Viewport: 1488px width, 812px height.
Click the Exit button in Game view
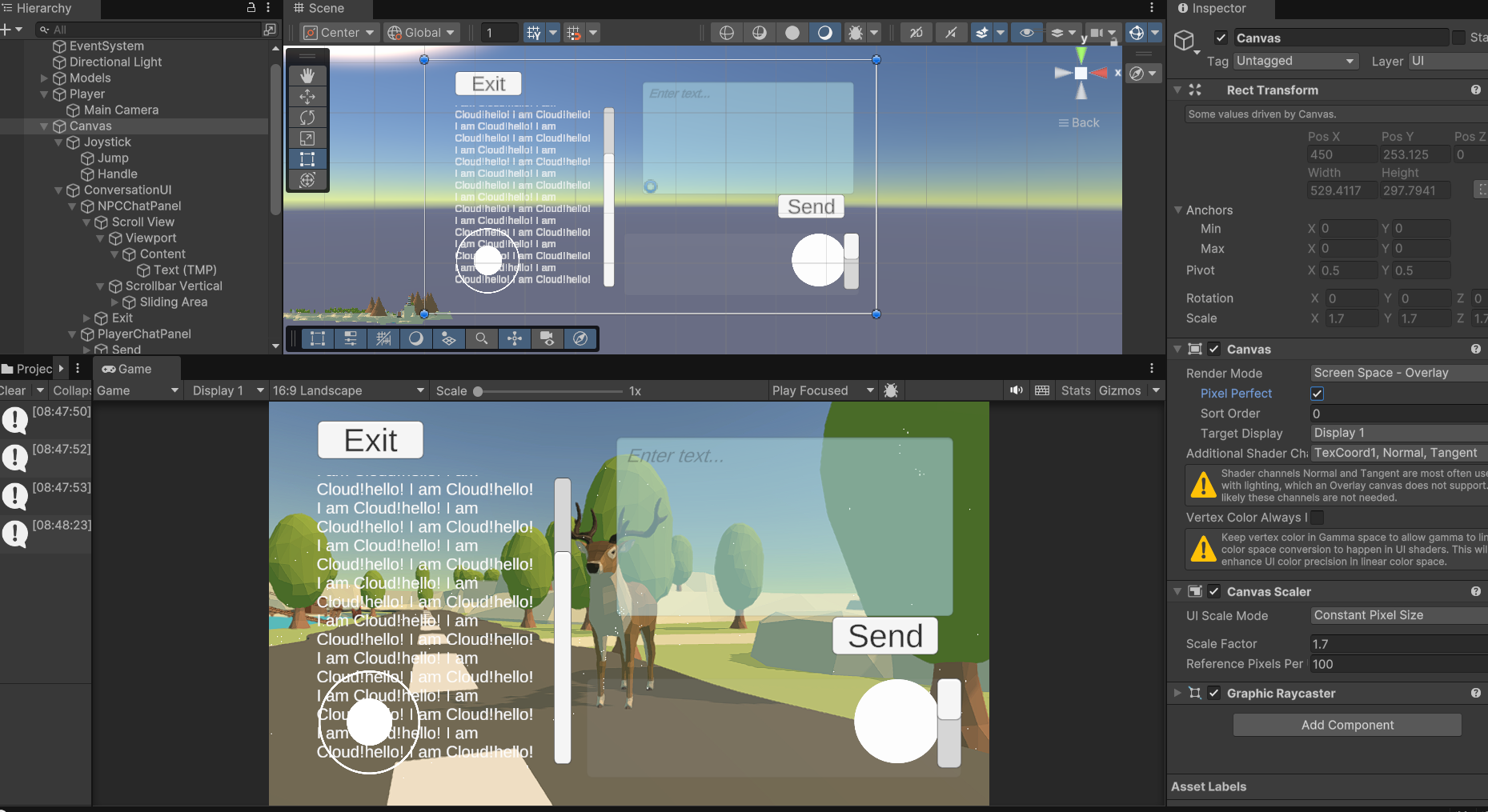(371, 440)
